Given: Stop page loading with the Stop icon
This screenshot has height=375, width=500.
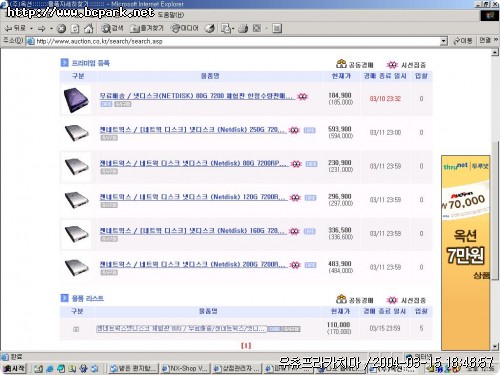Looking at the screenshot, I should (x=61, y=29).
